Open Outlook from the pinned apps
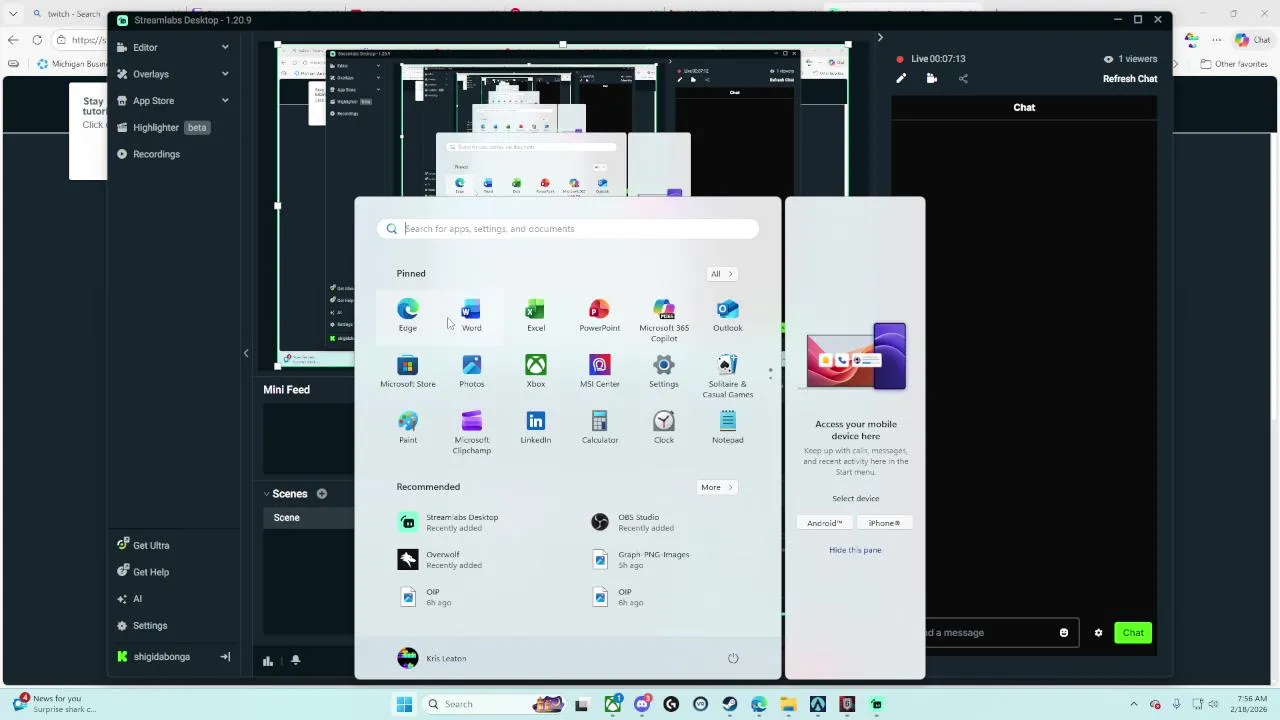1280x720 pixels. coord(728,315)
